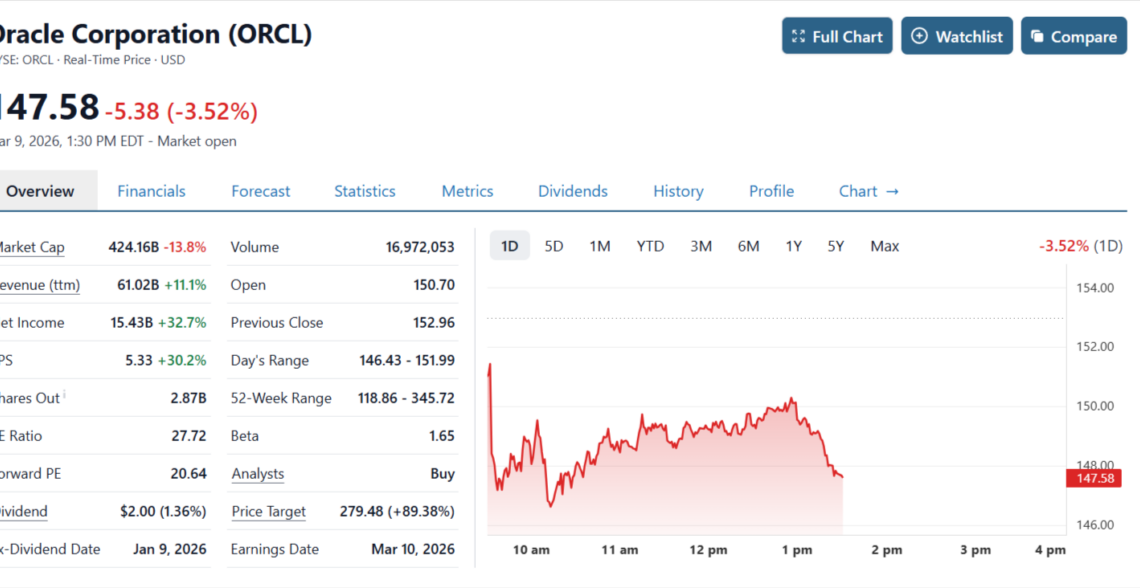Click the -5.38 (-3.52%) price change
Viewport: 1140px width, 588px height.
tap(181, 111)
